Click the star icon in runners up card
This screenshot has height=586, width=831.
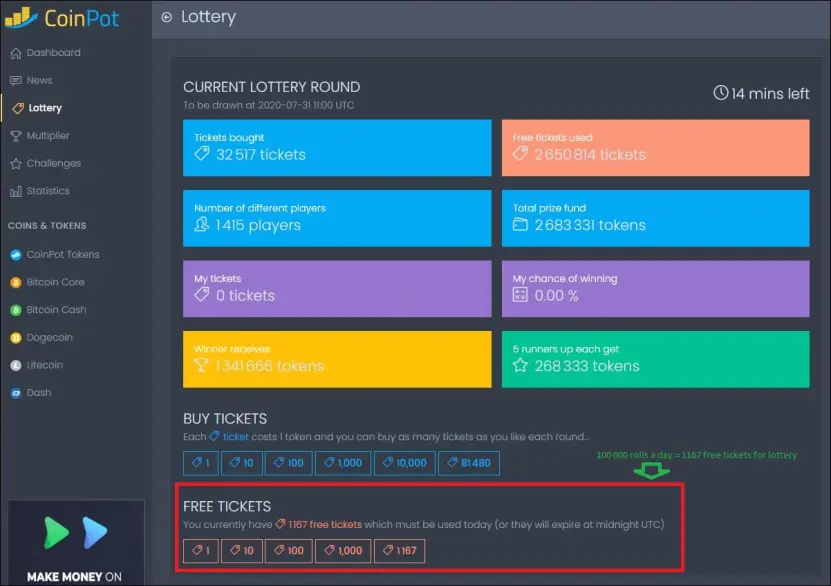(520, 365)
